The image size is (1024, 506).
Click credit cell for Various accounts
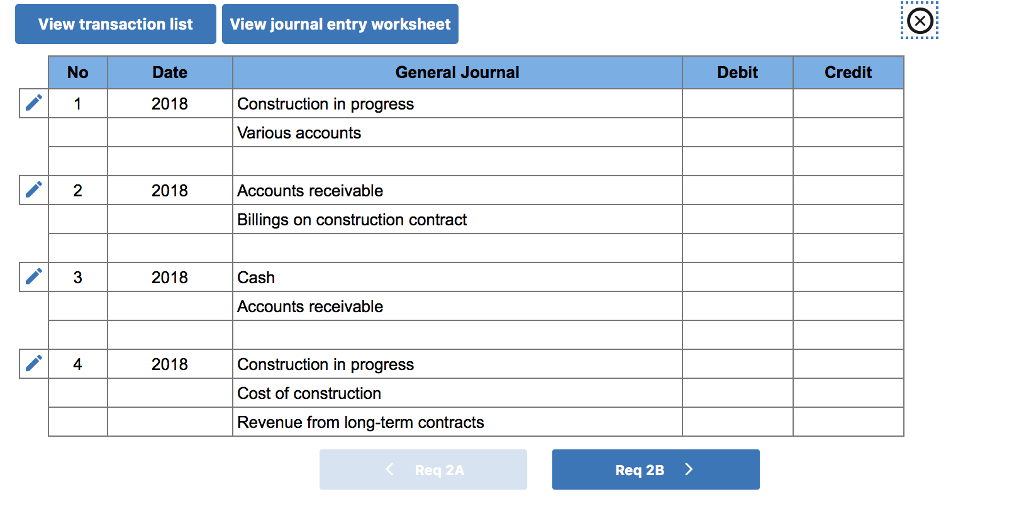point(848,133)
